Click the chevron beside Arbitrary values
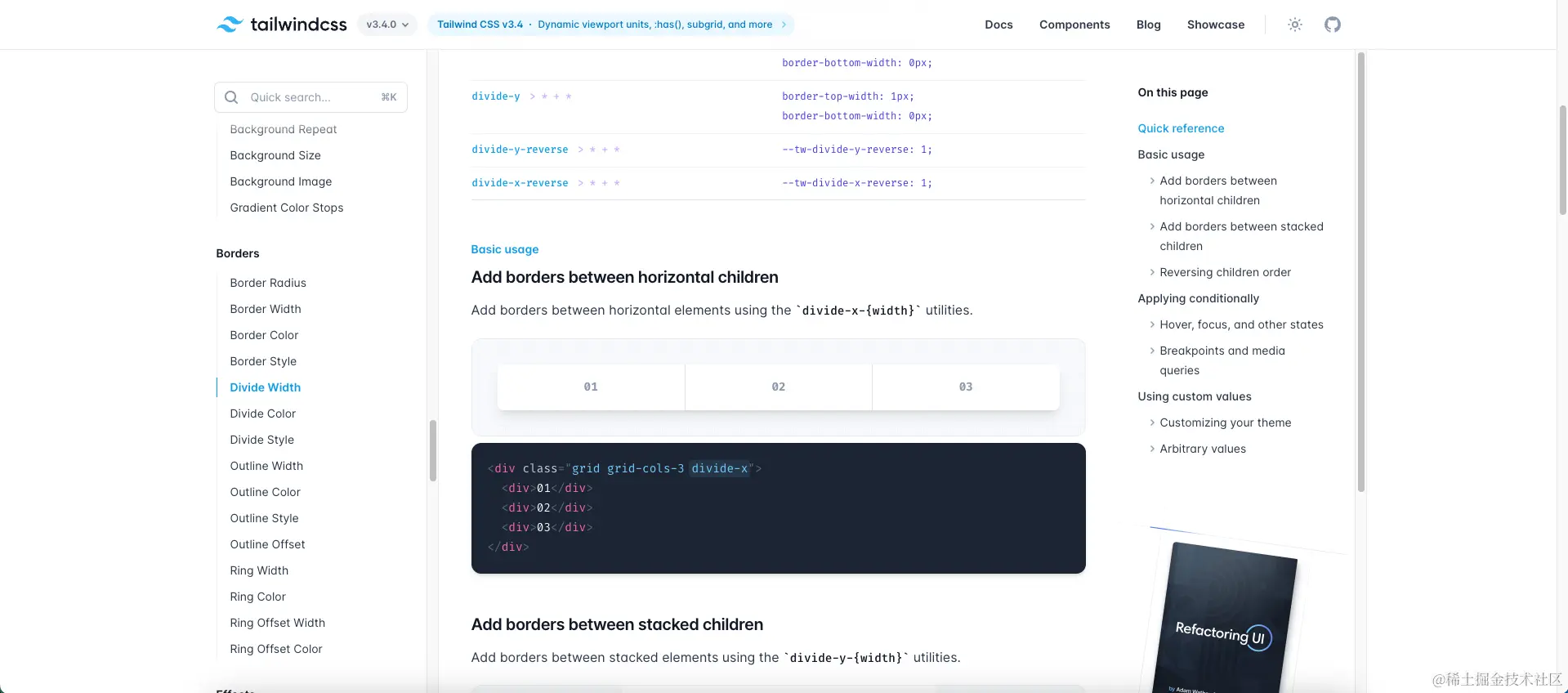Viewport: 1568px width, 693px height. pyautogui.click(x=1152, y=449)
